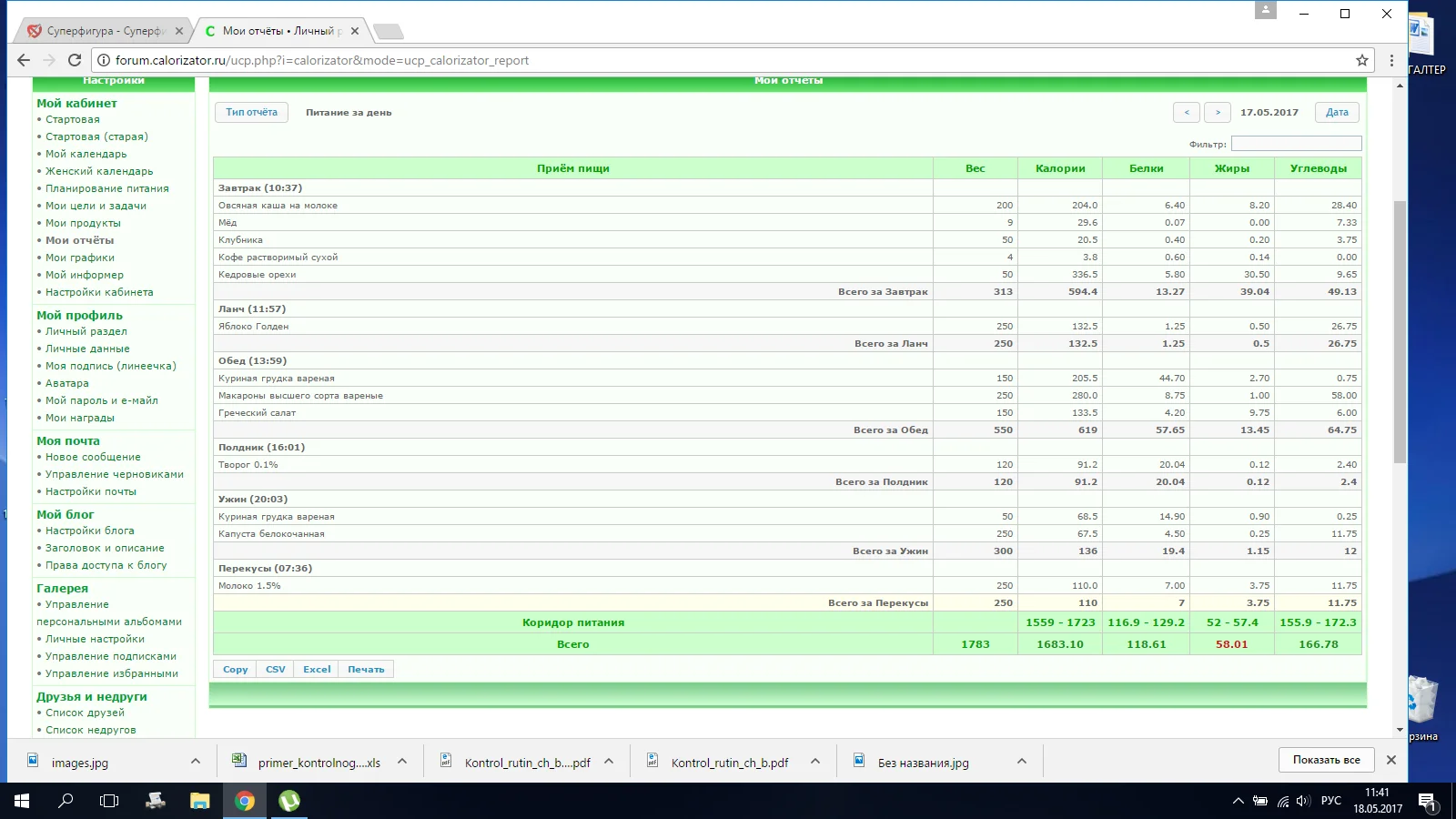Open Мои продукты in the sidebar

click(x=83, y=223)
